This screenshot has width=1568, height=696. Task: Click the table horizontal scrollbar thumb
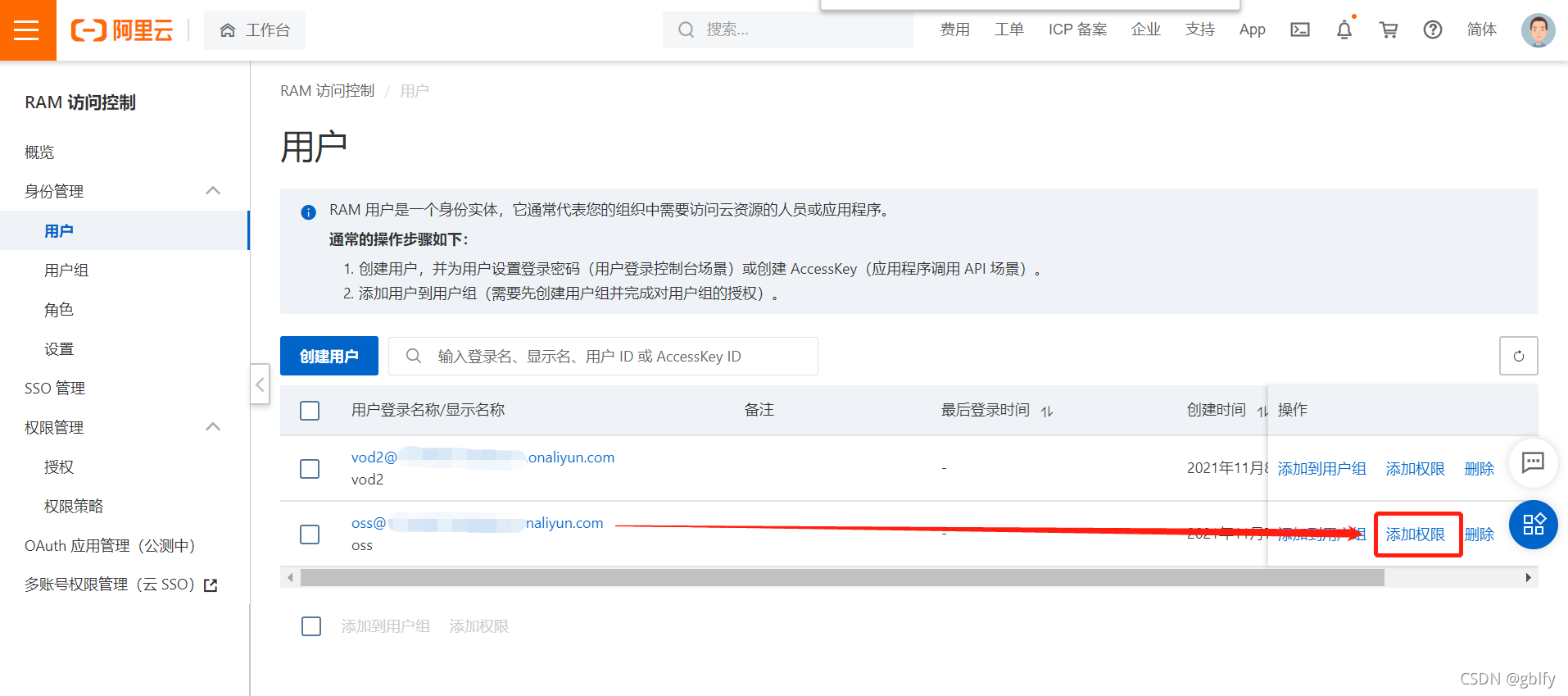click(842, 578)
